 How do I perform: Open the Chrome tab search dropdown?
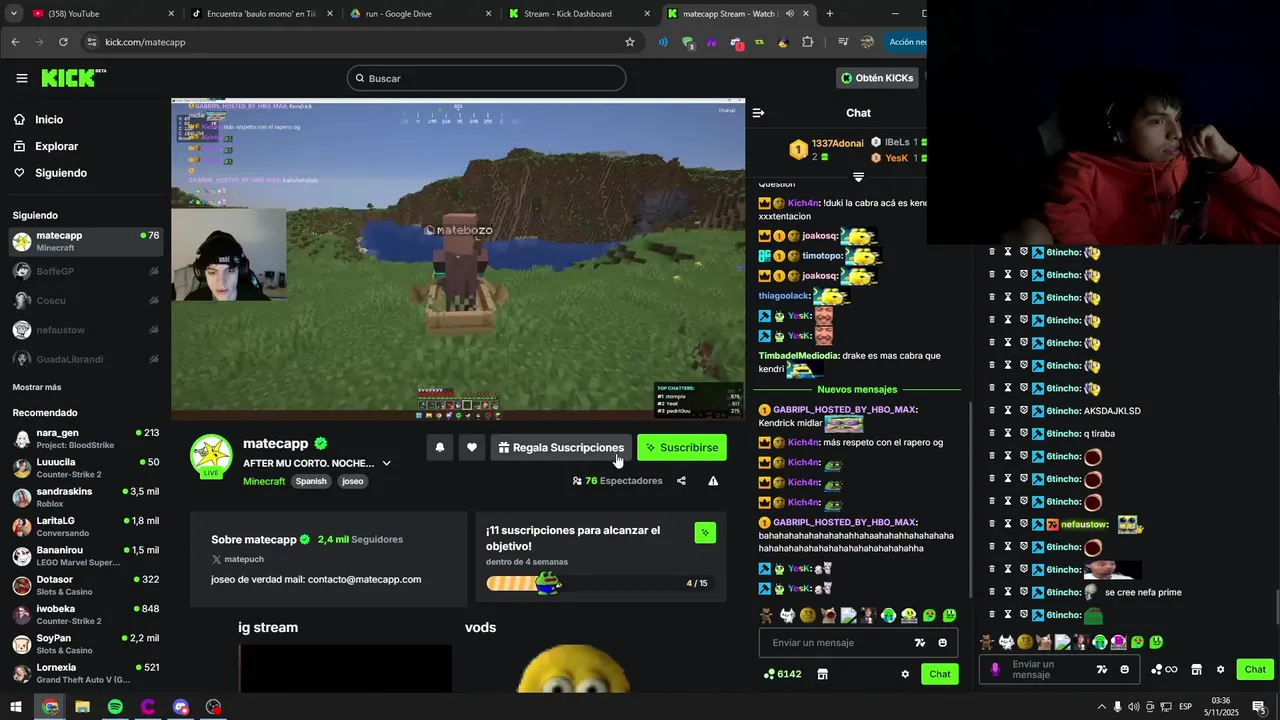pyautogui.click(x=13, y=14)
